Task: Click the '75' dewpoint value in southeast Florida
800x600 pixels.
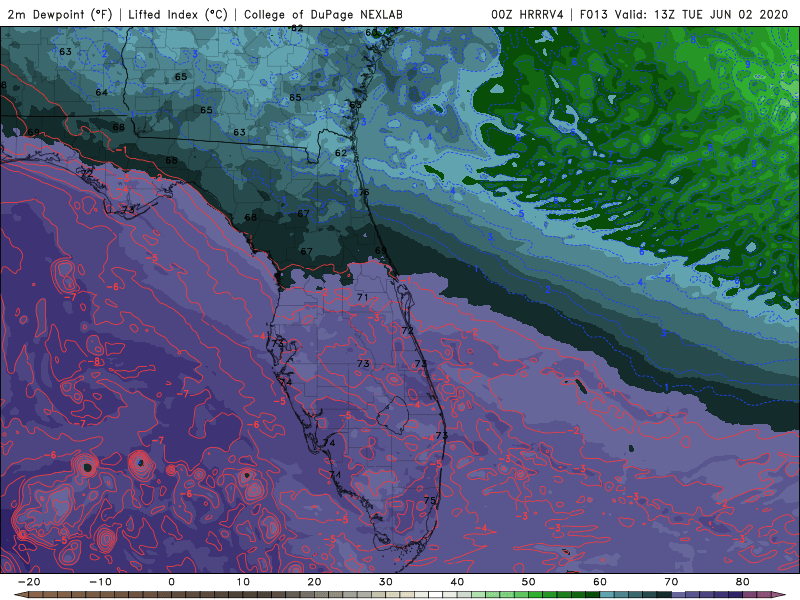Action: point(430,501)
